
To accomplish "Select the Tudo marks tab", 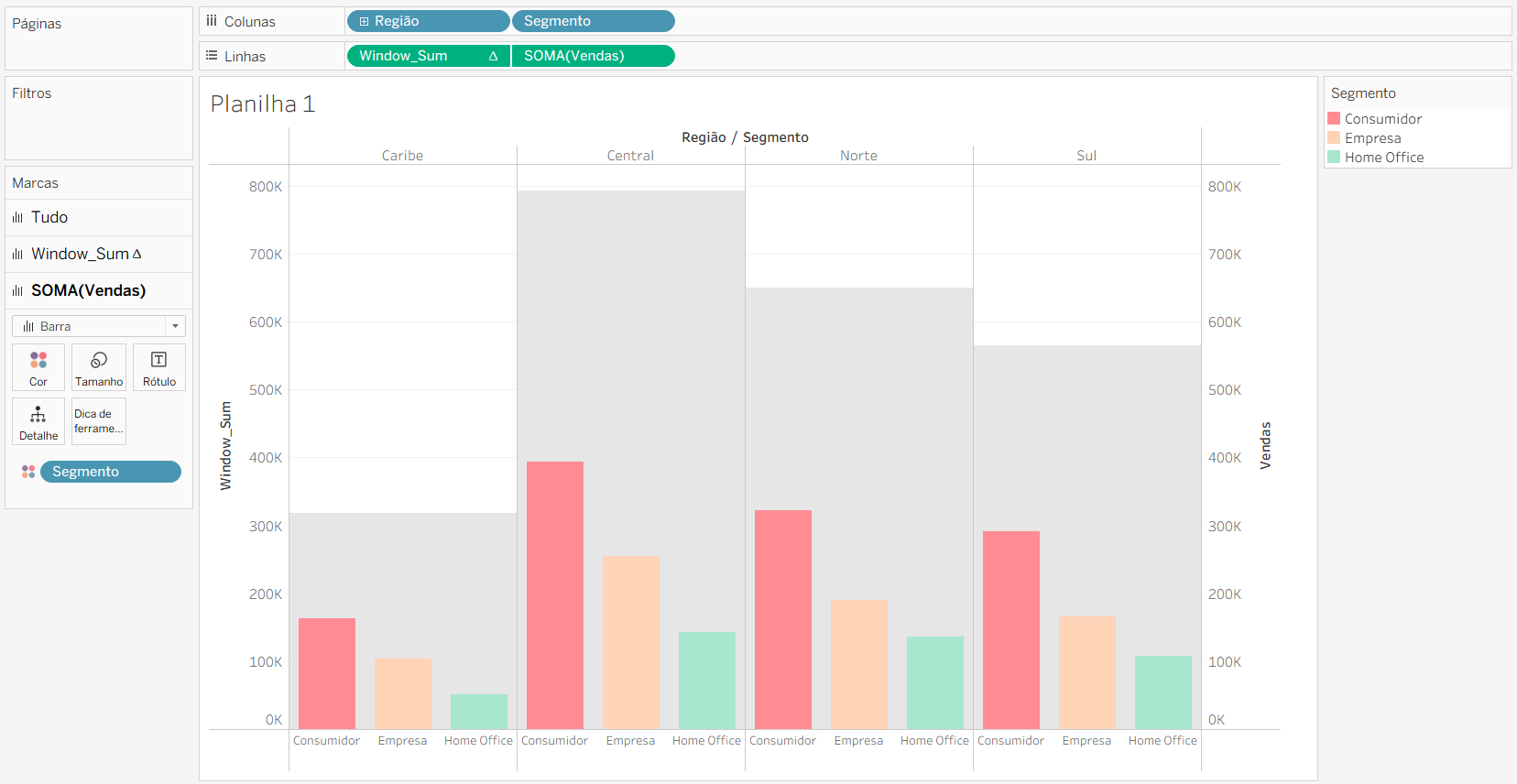I will point(49,217).
